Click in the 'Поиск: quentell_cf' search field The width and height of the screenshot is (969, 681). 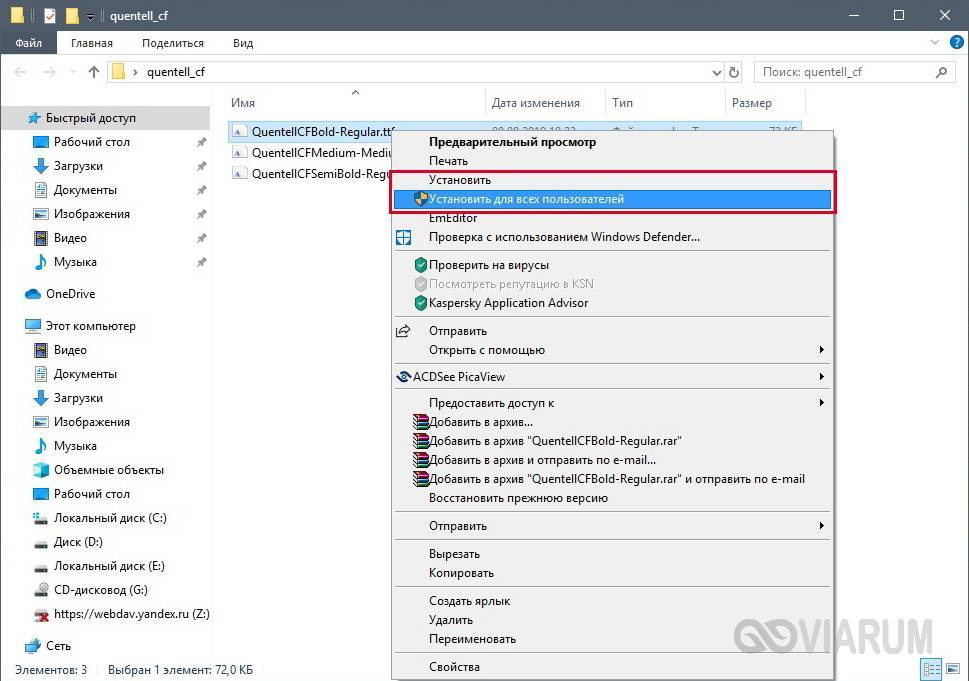[x=840, y=72]
